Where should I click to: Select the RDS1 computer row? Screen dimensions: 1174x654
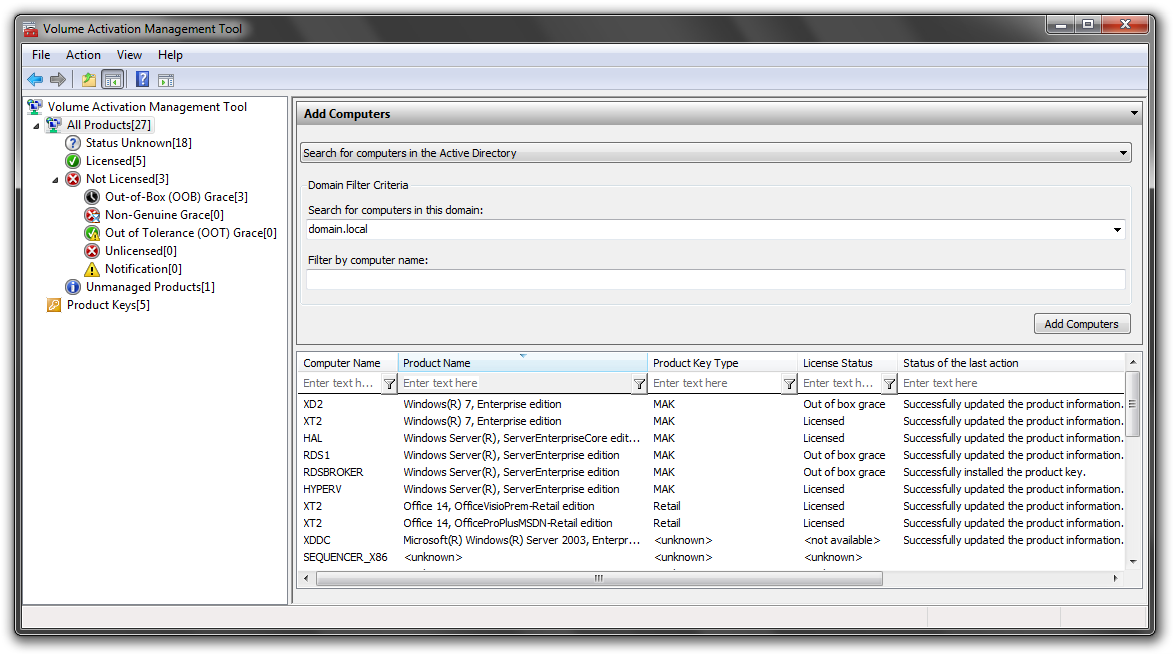tap(711, 455)
